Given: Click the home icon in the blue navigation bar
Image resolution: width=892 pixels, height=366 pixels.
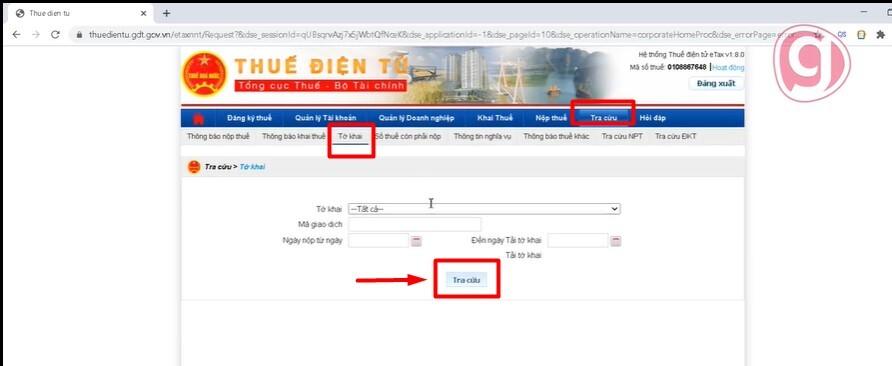Looking at the screenshot, I should [x=199, y=118].
